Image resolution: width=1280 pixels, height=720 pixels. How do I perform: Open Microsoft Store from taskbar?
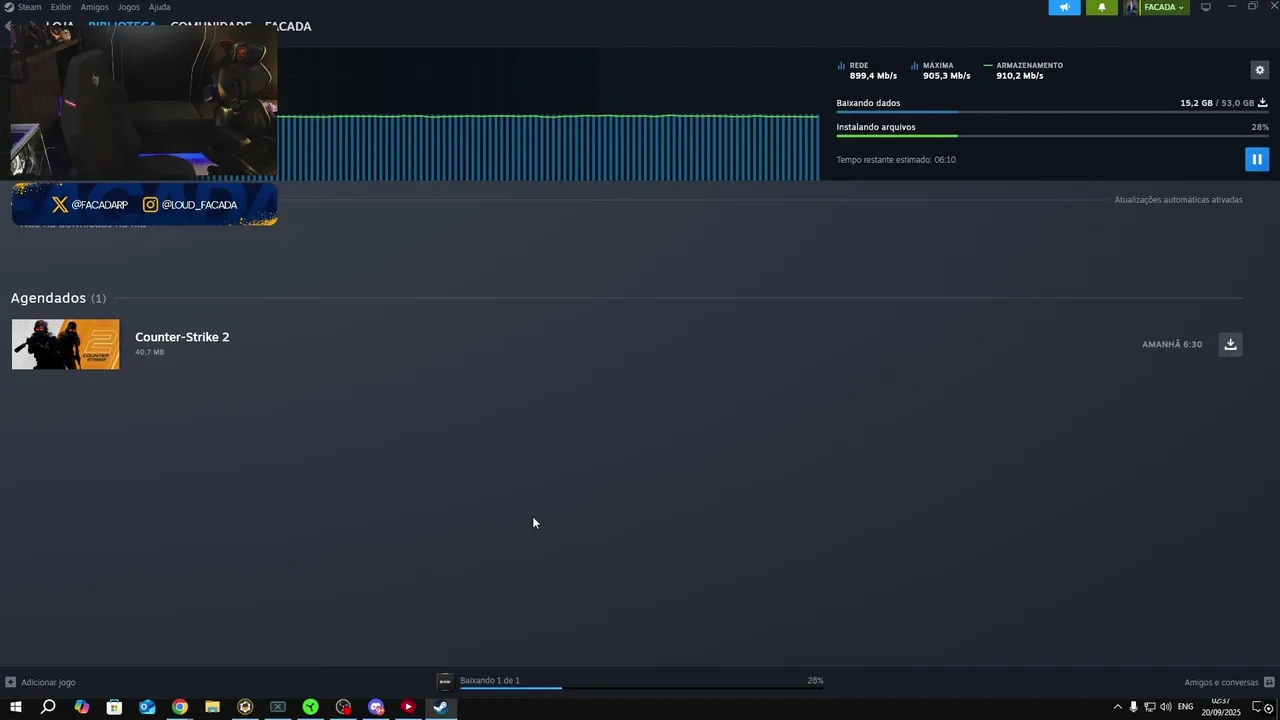click(114, 707)
